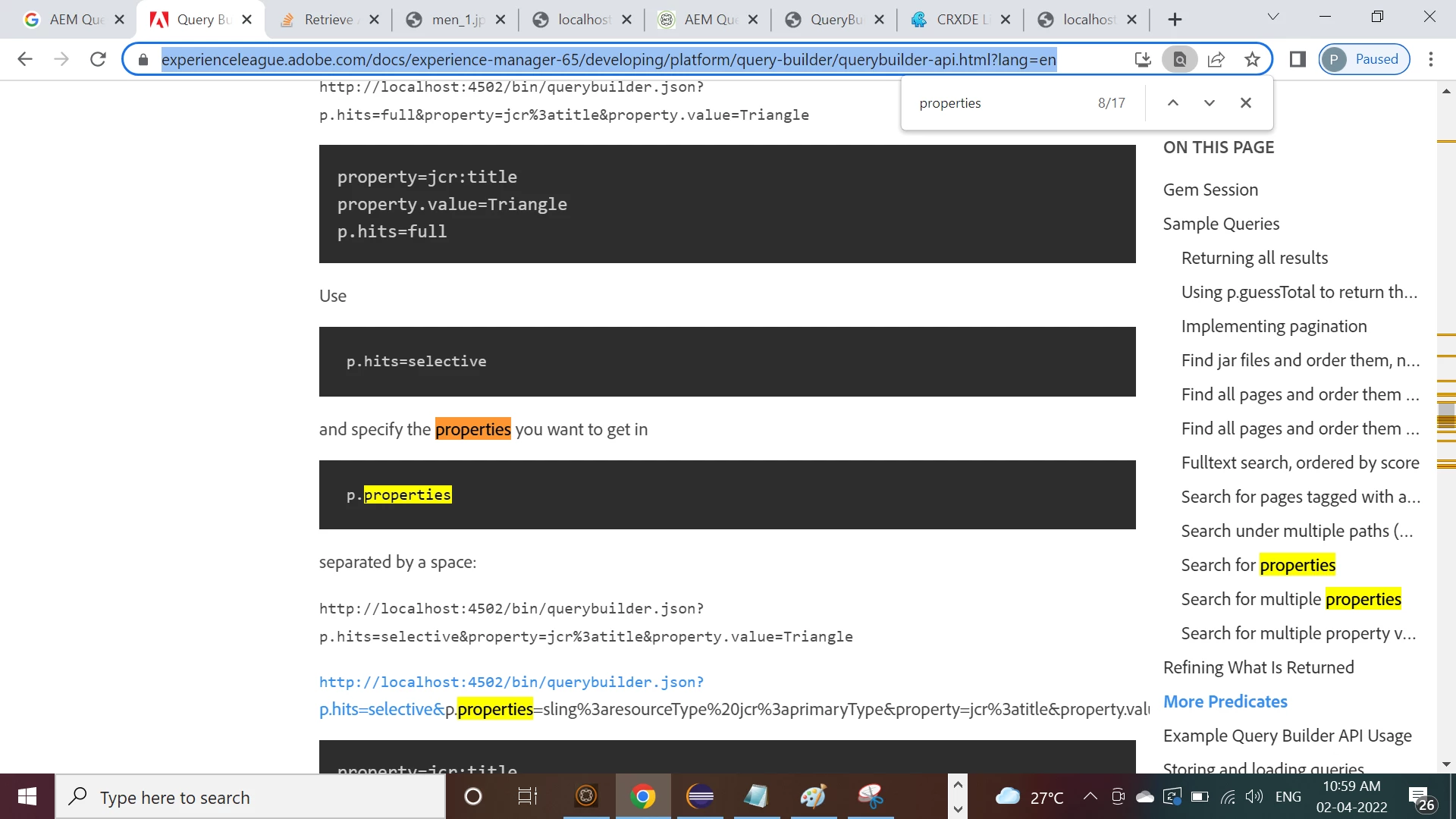Open the tab search dropdown
1456x819 pixels.
(1272, 17)
